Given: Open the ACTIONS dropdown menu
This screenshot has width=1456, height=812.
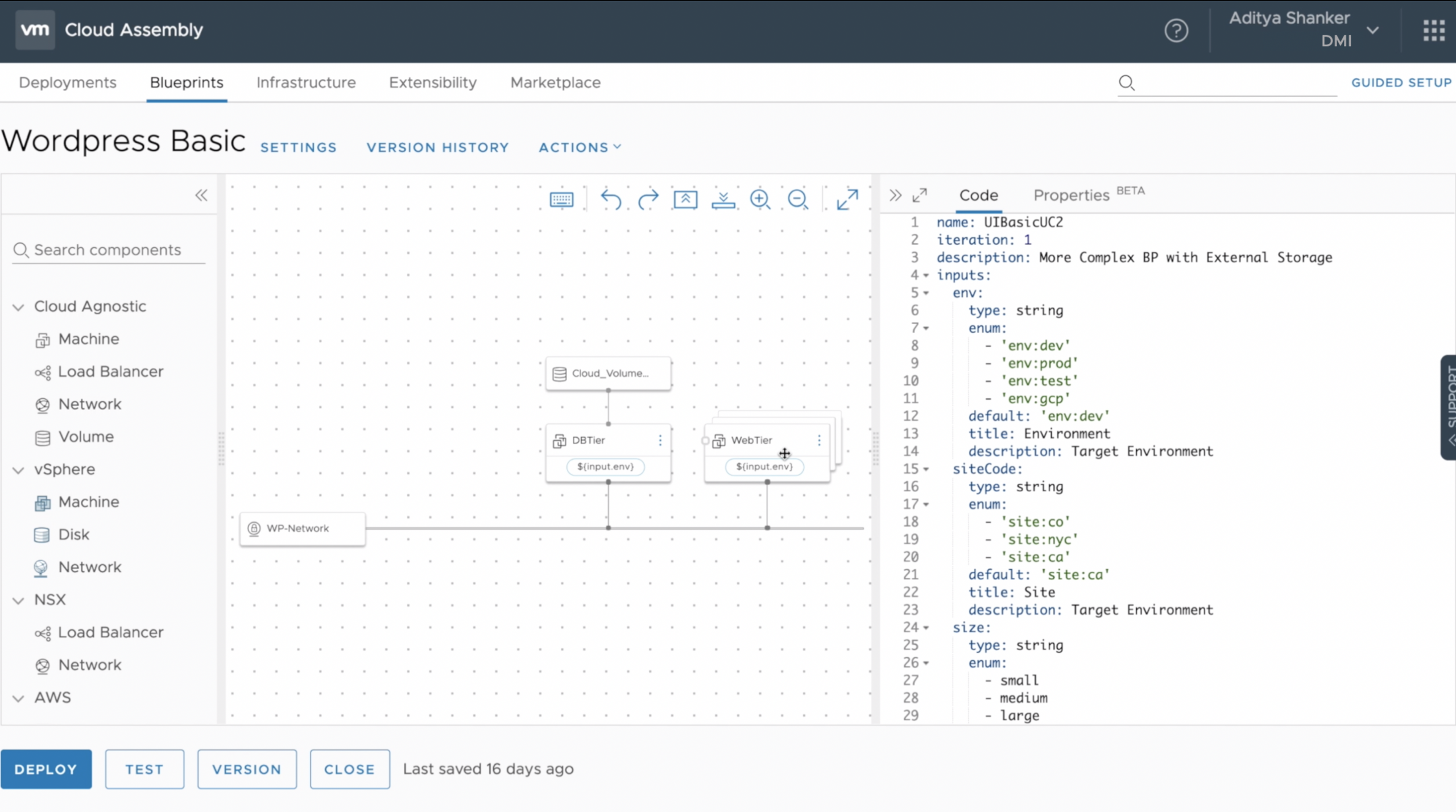Looking at the screenshot, I should coord(580,147).
